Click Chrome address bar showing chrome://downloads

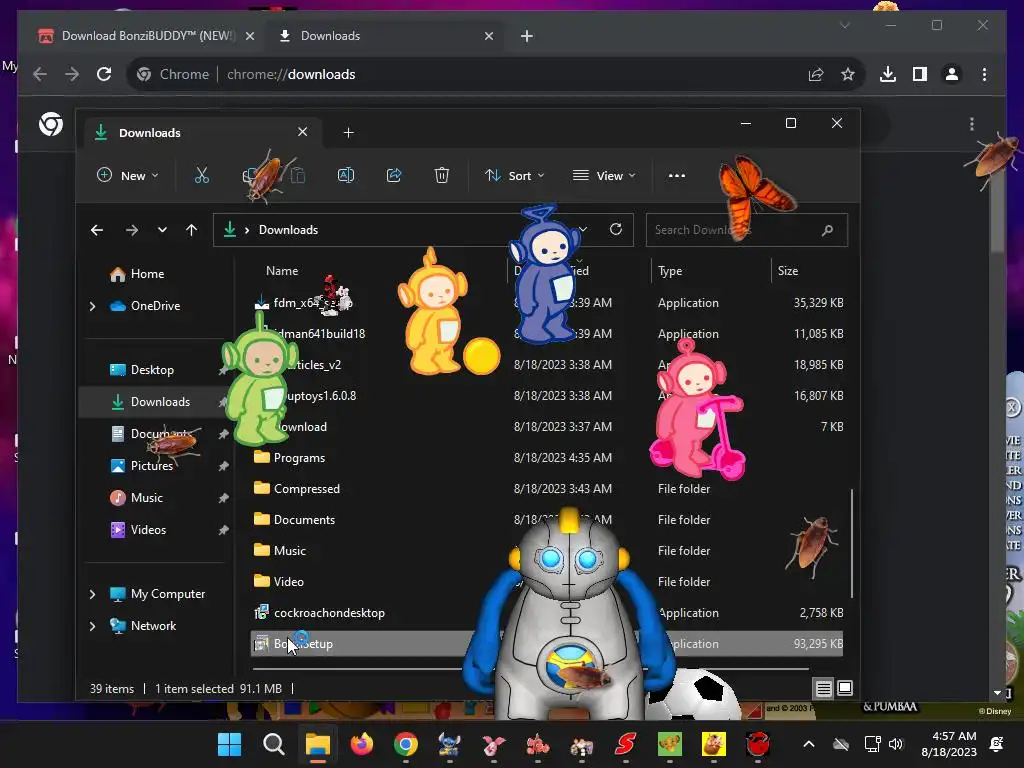(x=496, y=74)
